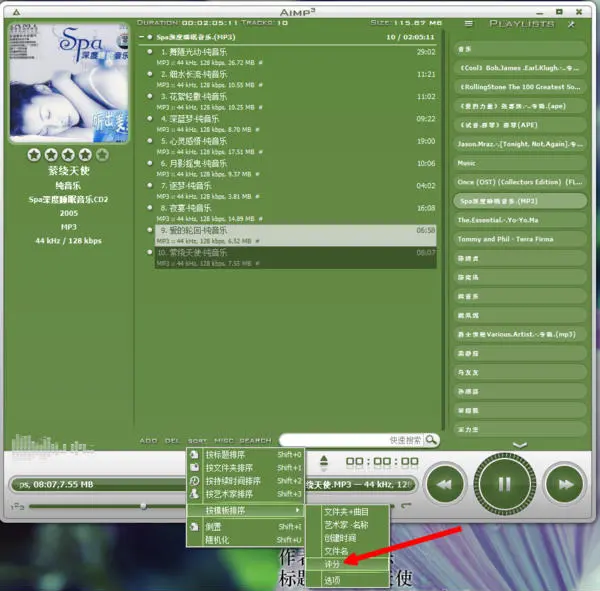The width and height of the screenshot is (600, 591).
Task: Click the slider thumb on the bottom bar
Action: tap(143, 506)
